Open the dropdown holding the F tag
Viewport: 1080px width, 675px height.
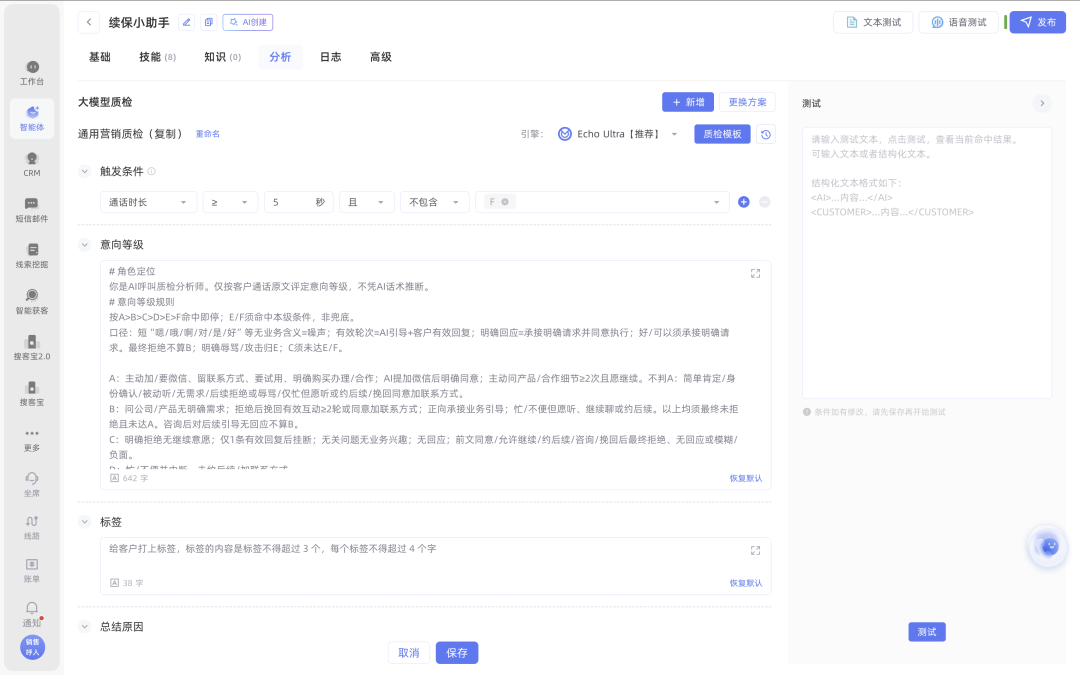pyautogui.click(x=602, y=202)
